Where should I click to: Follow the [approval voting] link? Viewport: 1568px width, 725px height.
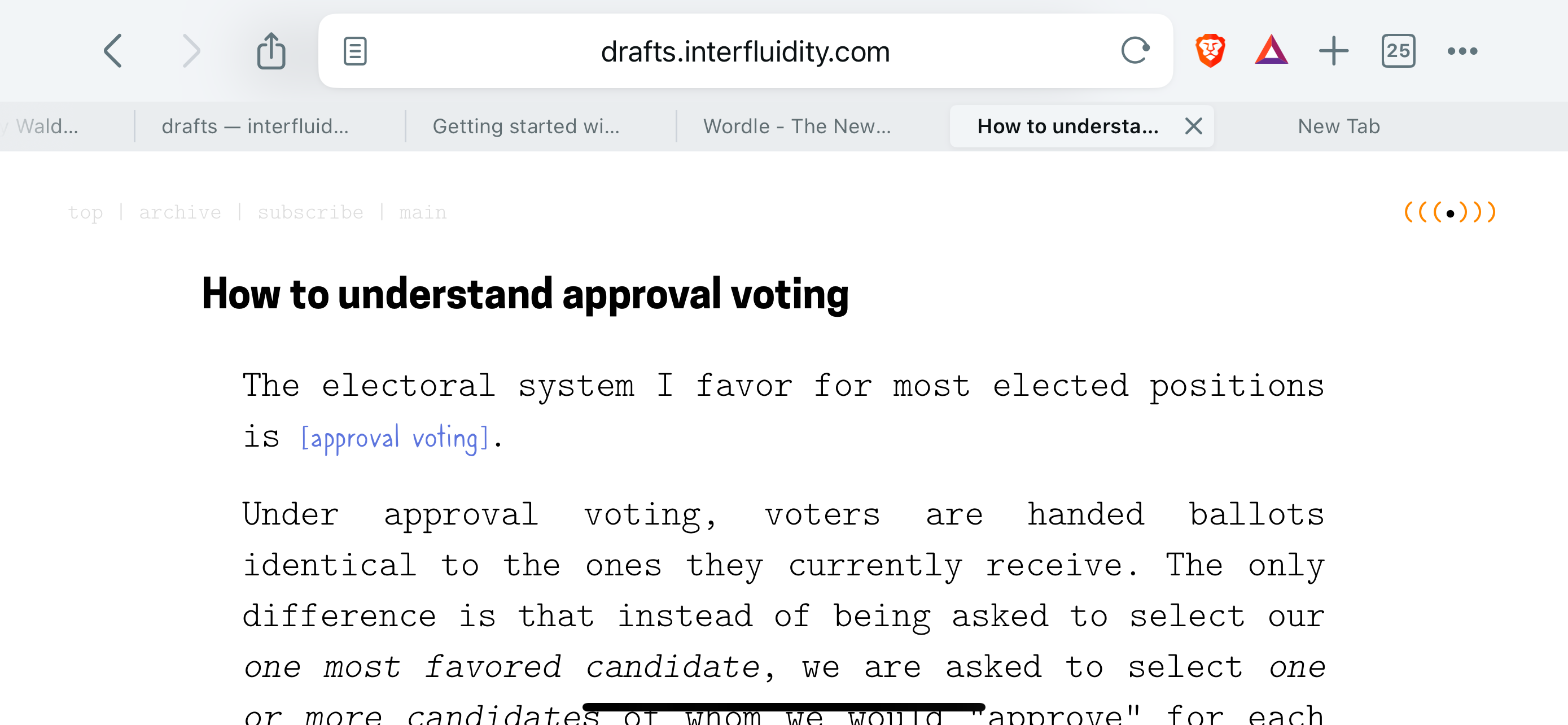tap(395, 438)
